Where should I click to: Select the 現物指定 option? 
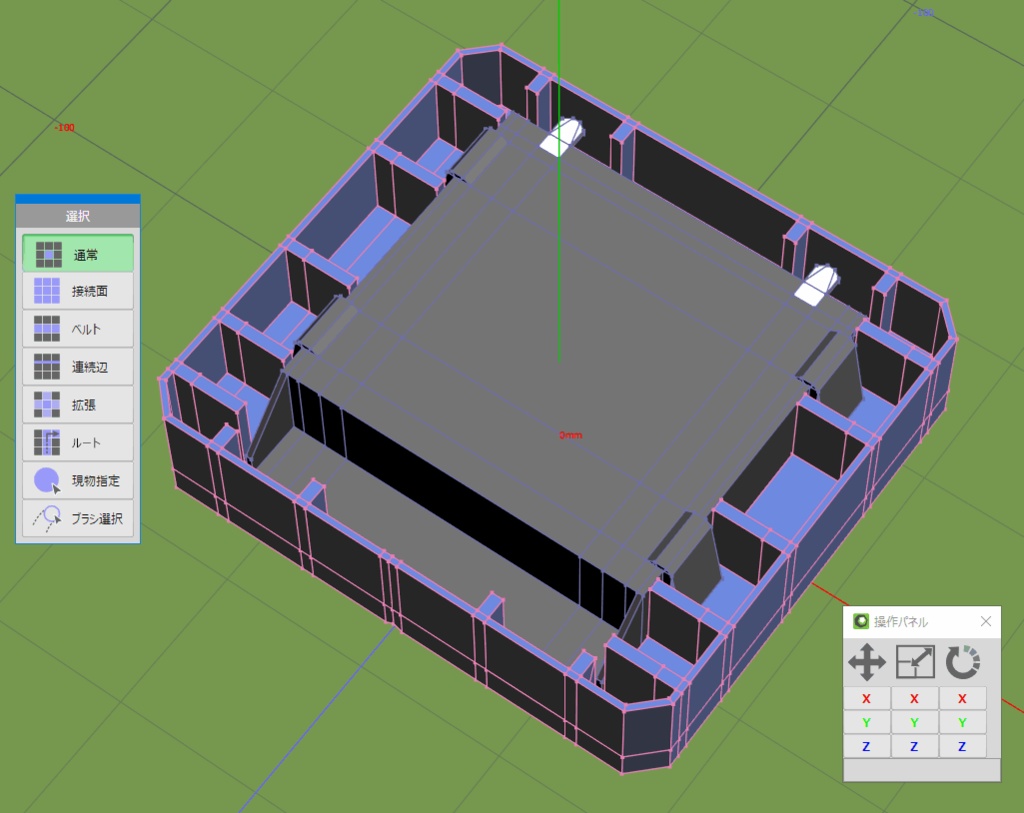[x=78, y=481]
